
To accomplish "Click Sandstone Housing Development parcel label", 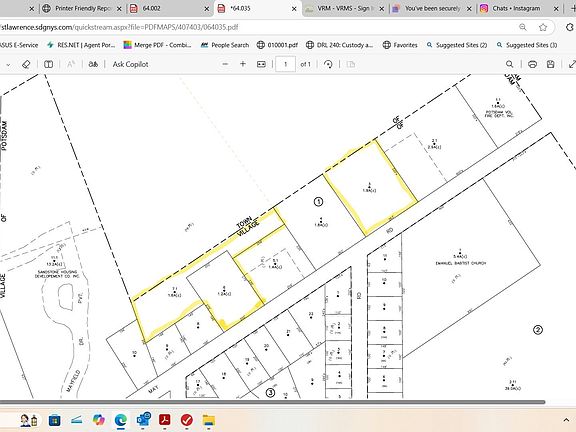I will point(57,274).
